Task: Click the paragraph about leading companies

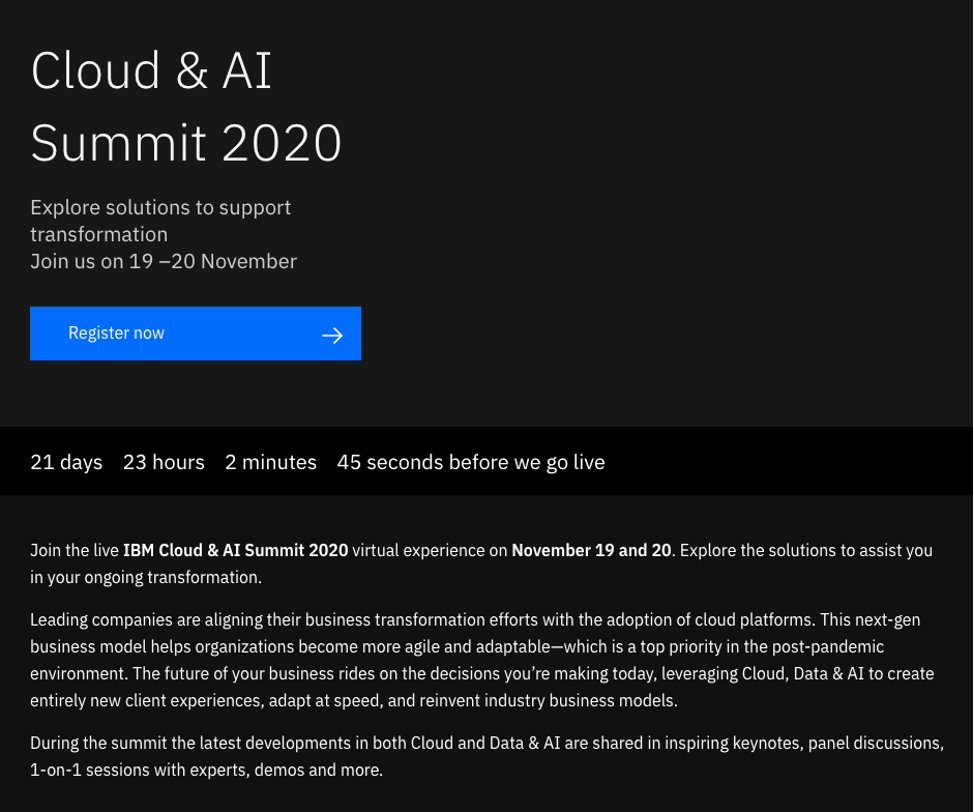Action: pos(480,660)
